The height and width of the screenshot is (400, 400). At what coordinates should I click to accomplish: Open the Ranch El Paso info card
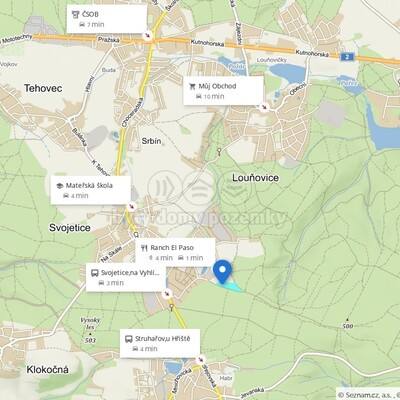pos(175,252)
